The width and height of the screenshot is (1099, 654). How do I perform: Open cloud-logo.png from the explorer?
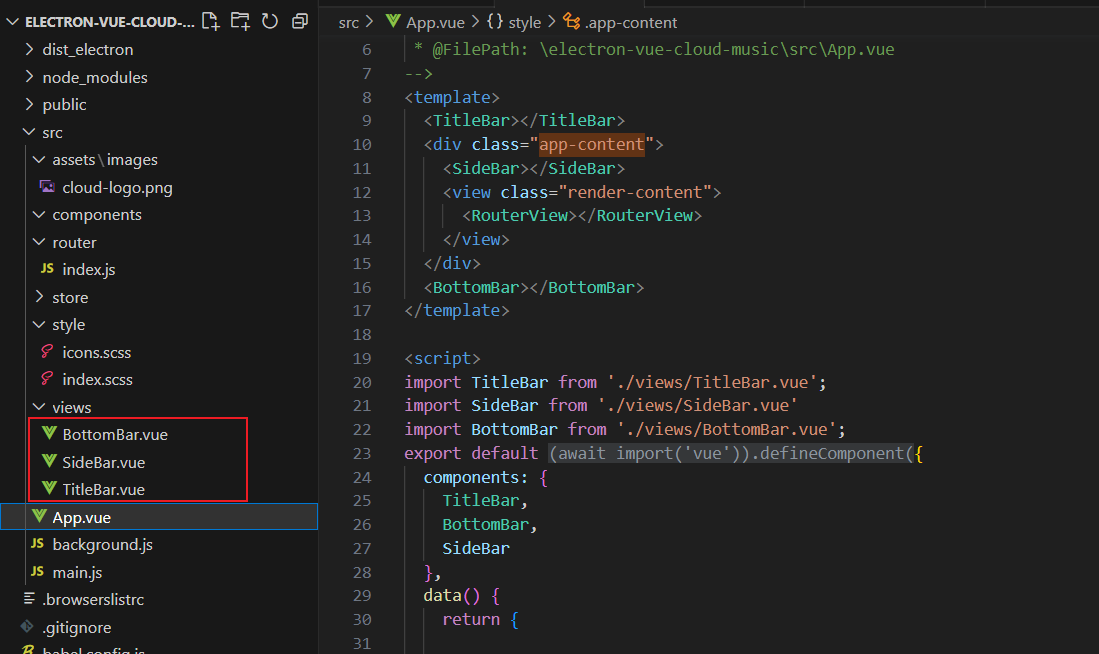point(117,187)
